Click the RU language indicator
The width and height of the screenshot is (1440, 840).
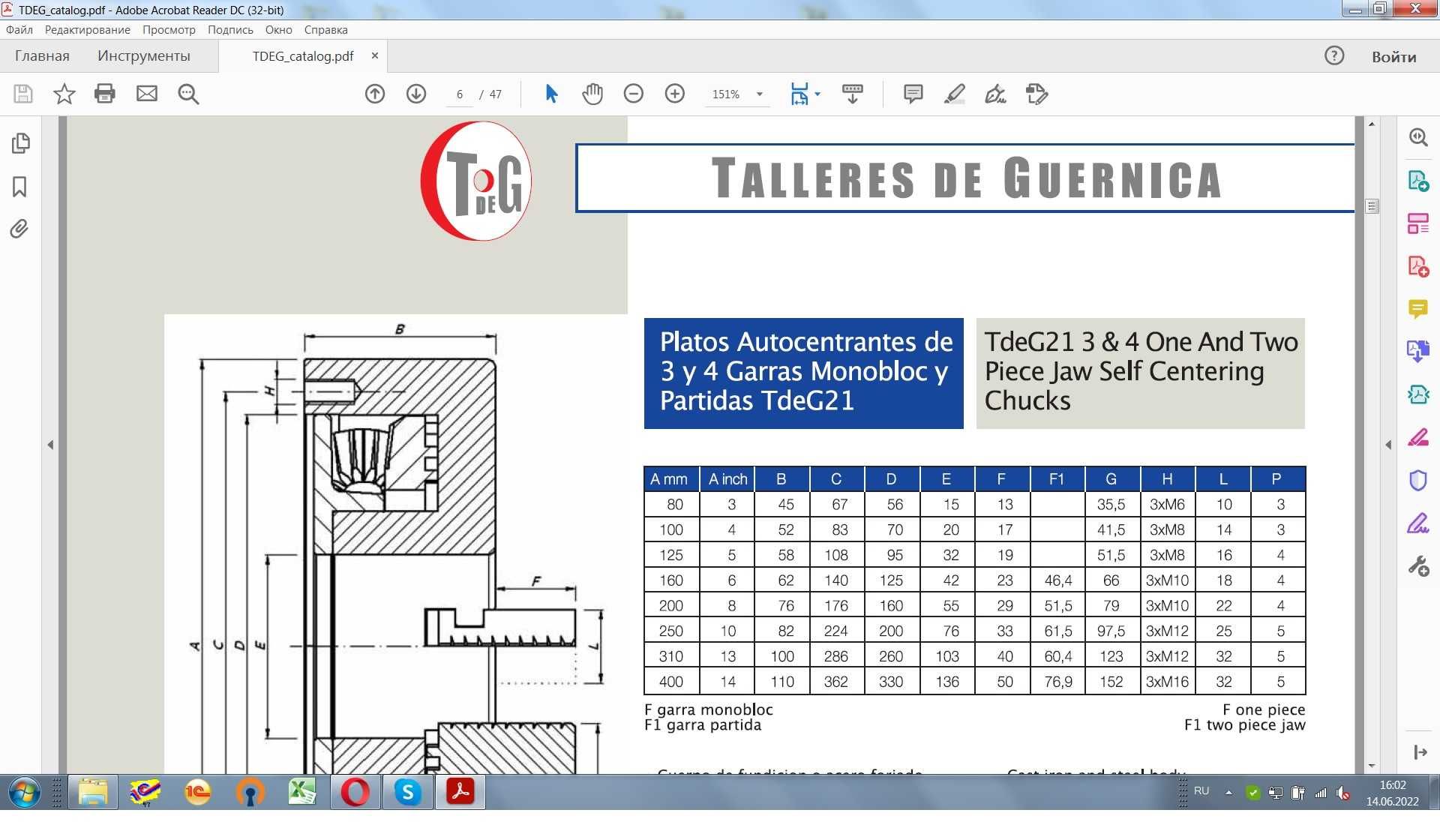point(1201,791)
